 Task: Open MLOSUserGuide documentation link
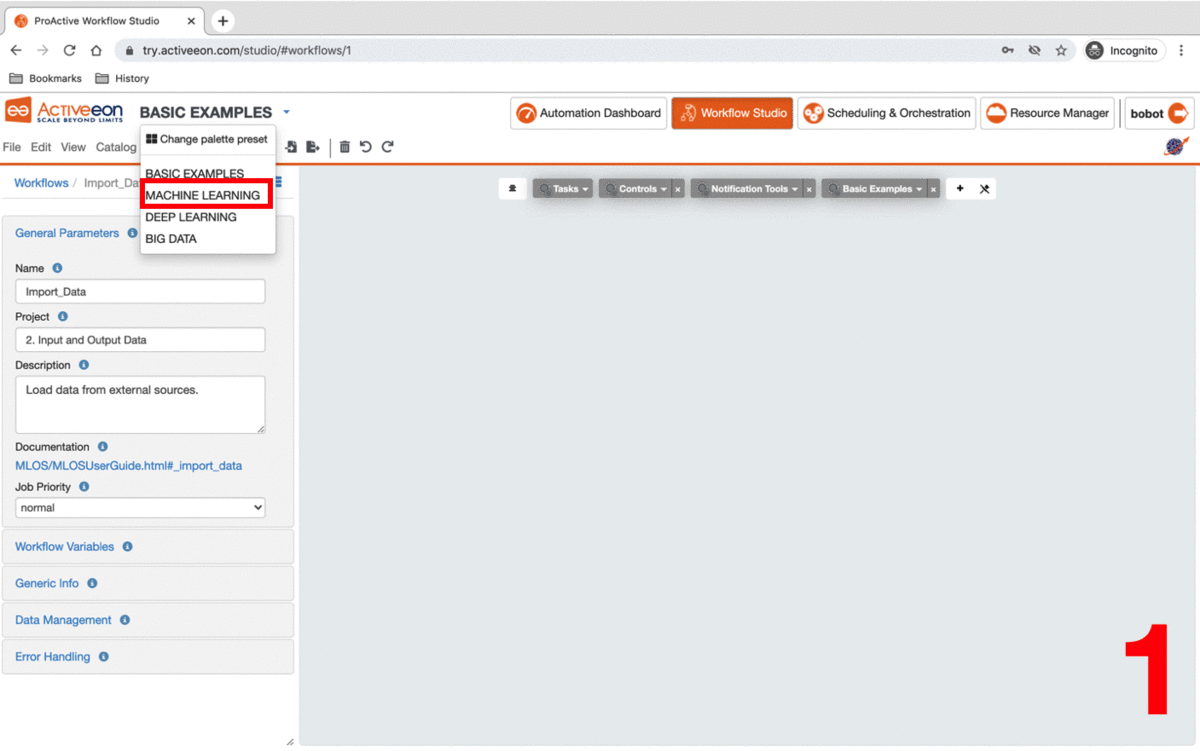click(128, 466)
